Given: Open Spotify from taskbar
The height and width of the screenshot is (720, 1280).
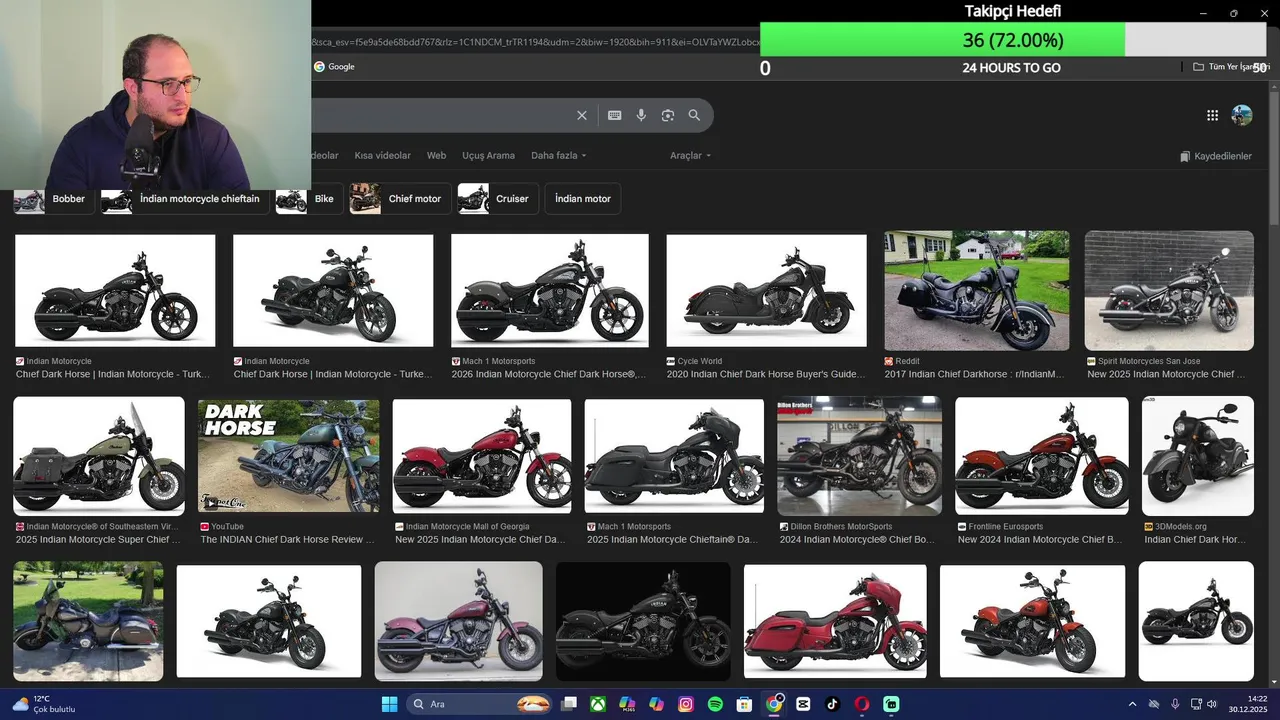Looking at the screenshot, I should [x=715, y=704].
